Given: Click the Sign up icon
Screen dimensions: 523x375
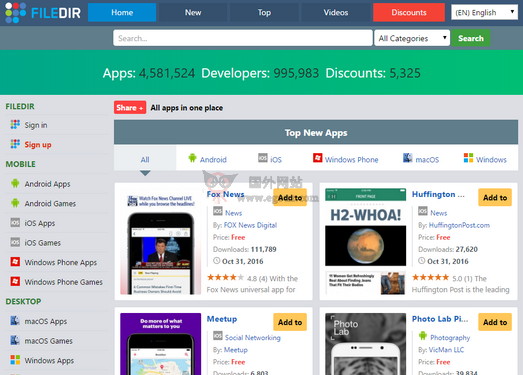Looking at the screenshot, I should 15,144.
